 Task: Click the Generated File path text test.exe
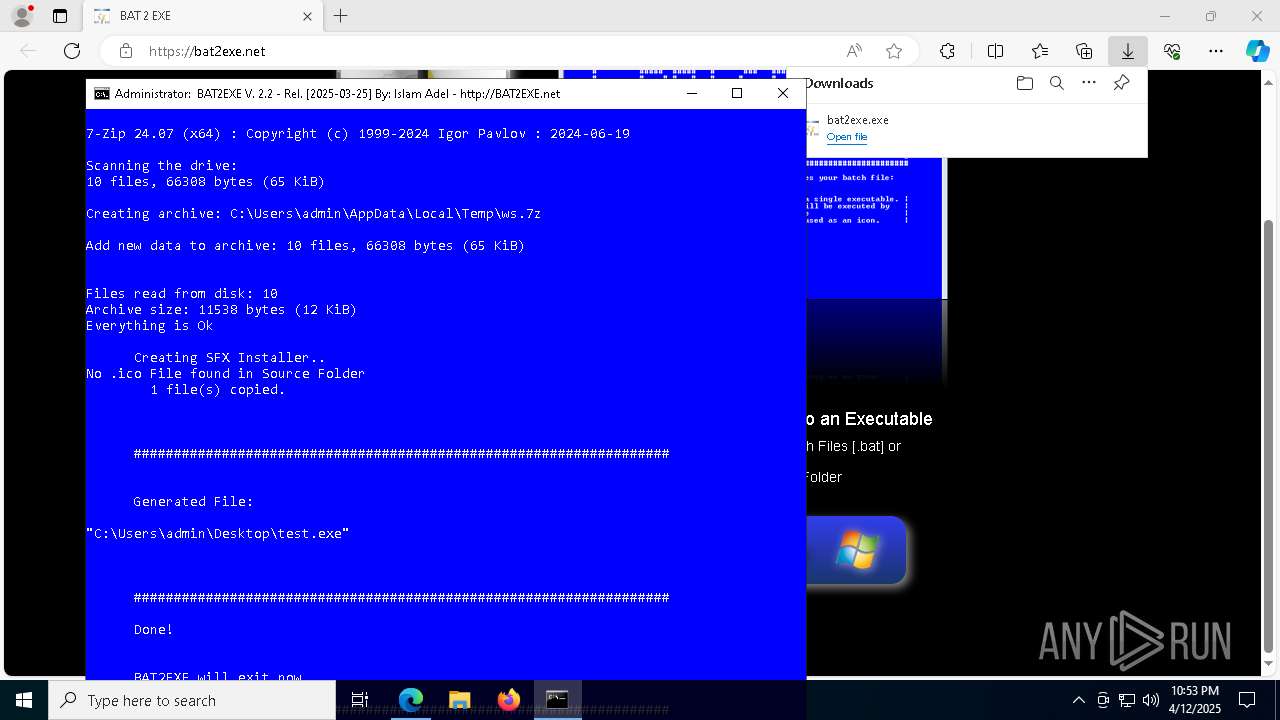point(218,534)
